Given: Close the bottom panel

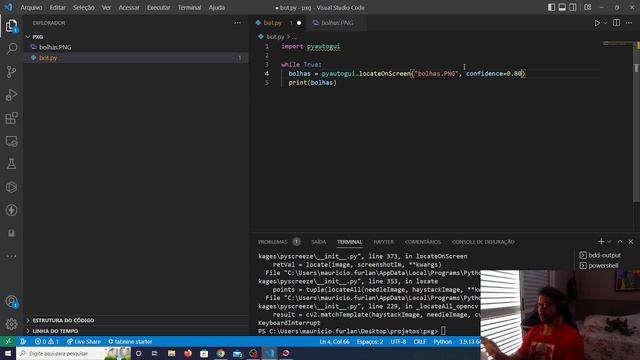Looking at the screenshot, I should coord(631,242).
